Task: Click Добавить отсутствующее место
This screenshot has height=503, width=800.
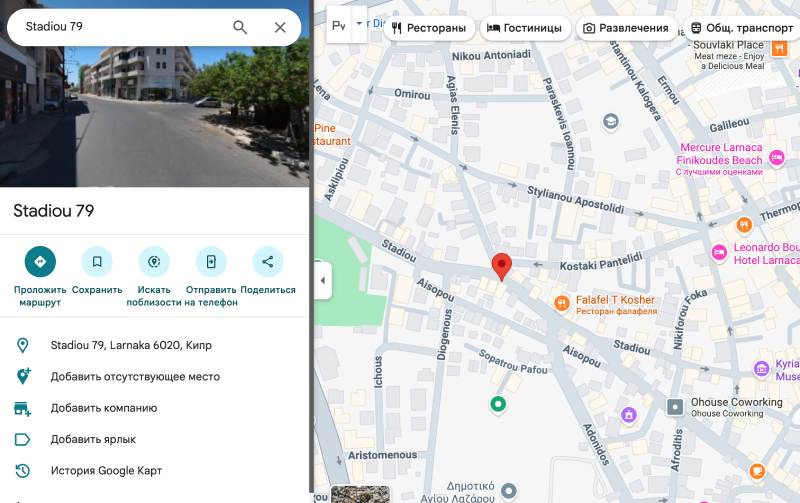Action: tap(135, 377)
